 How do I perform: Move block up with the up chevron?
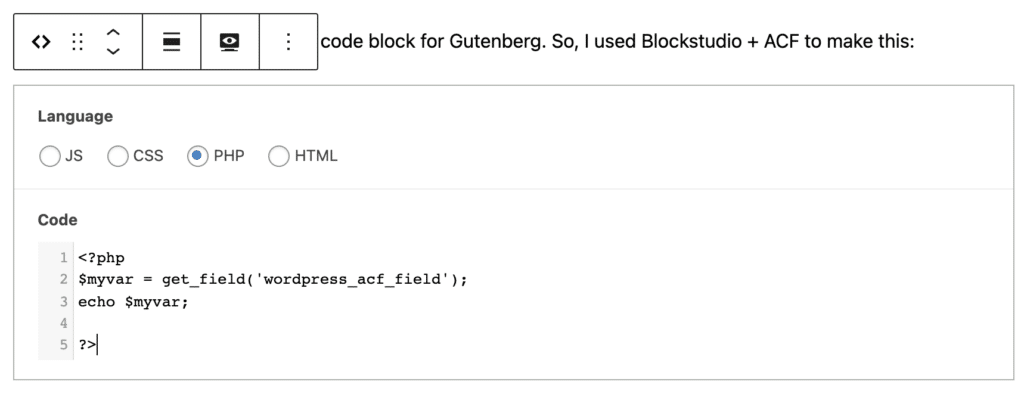pos(113,32)
